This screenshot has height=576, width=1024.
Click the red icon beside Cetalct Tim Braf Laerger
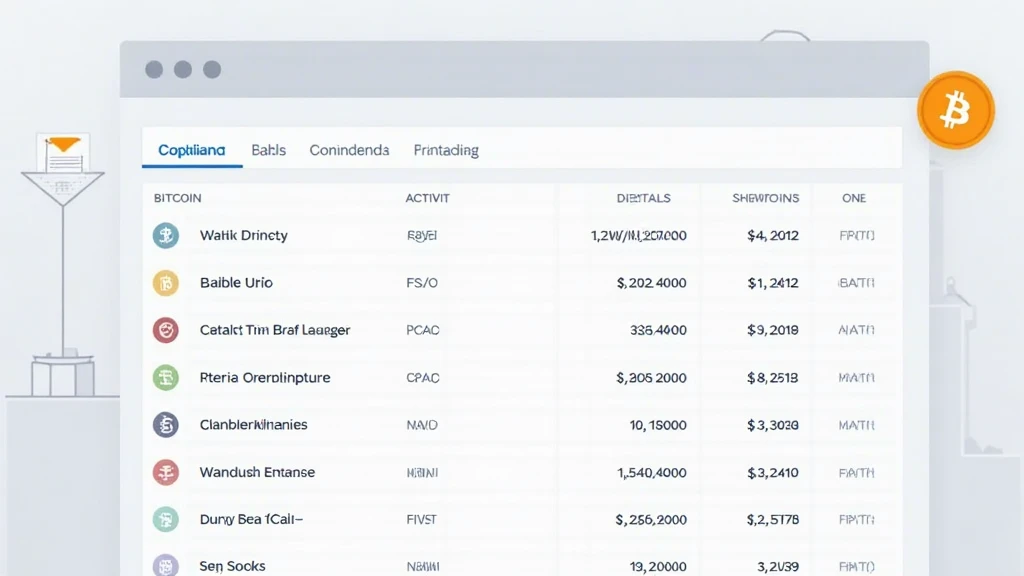click(166, 330)
